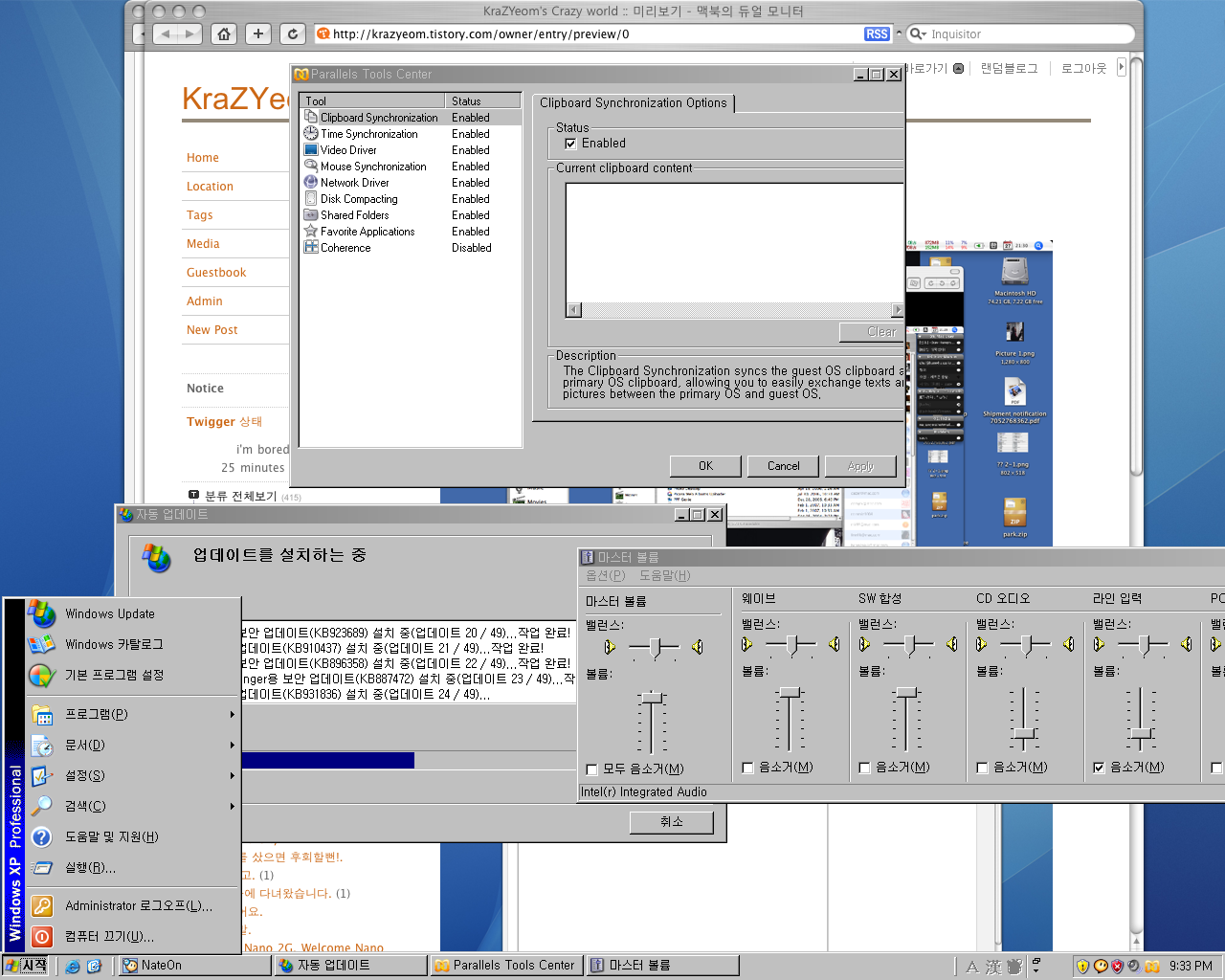Select Mouse Synchronization tool icon
Image resolution: width=1225 pixels, height=980 pixels.
point(311,167)
